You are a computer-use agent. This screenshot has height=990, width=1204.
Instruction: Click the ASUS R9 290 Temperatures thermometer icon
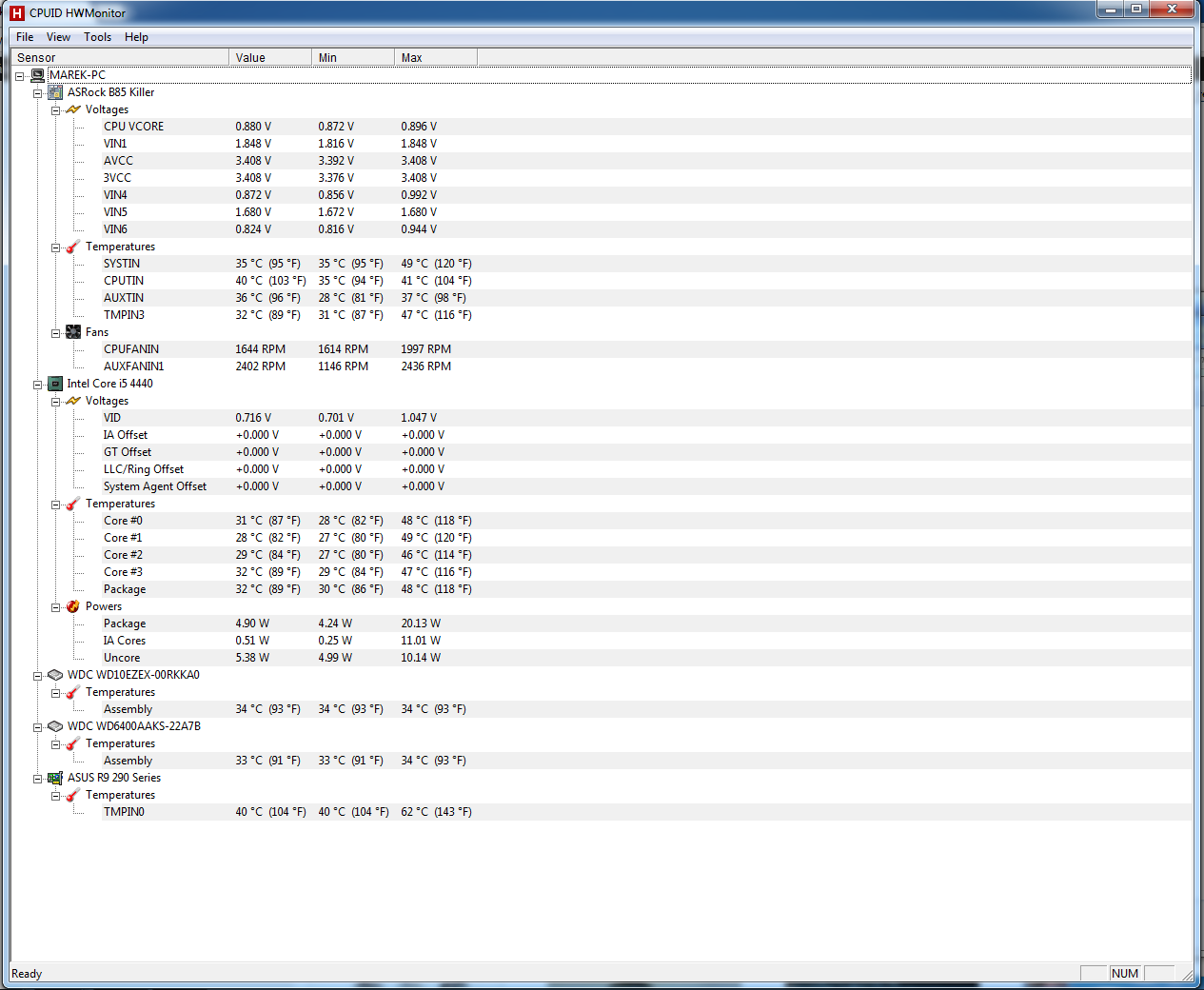[x=73, y=795]
